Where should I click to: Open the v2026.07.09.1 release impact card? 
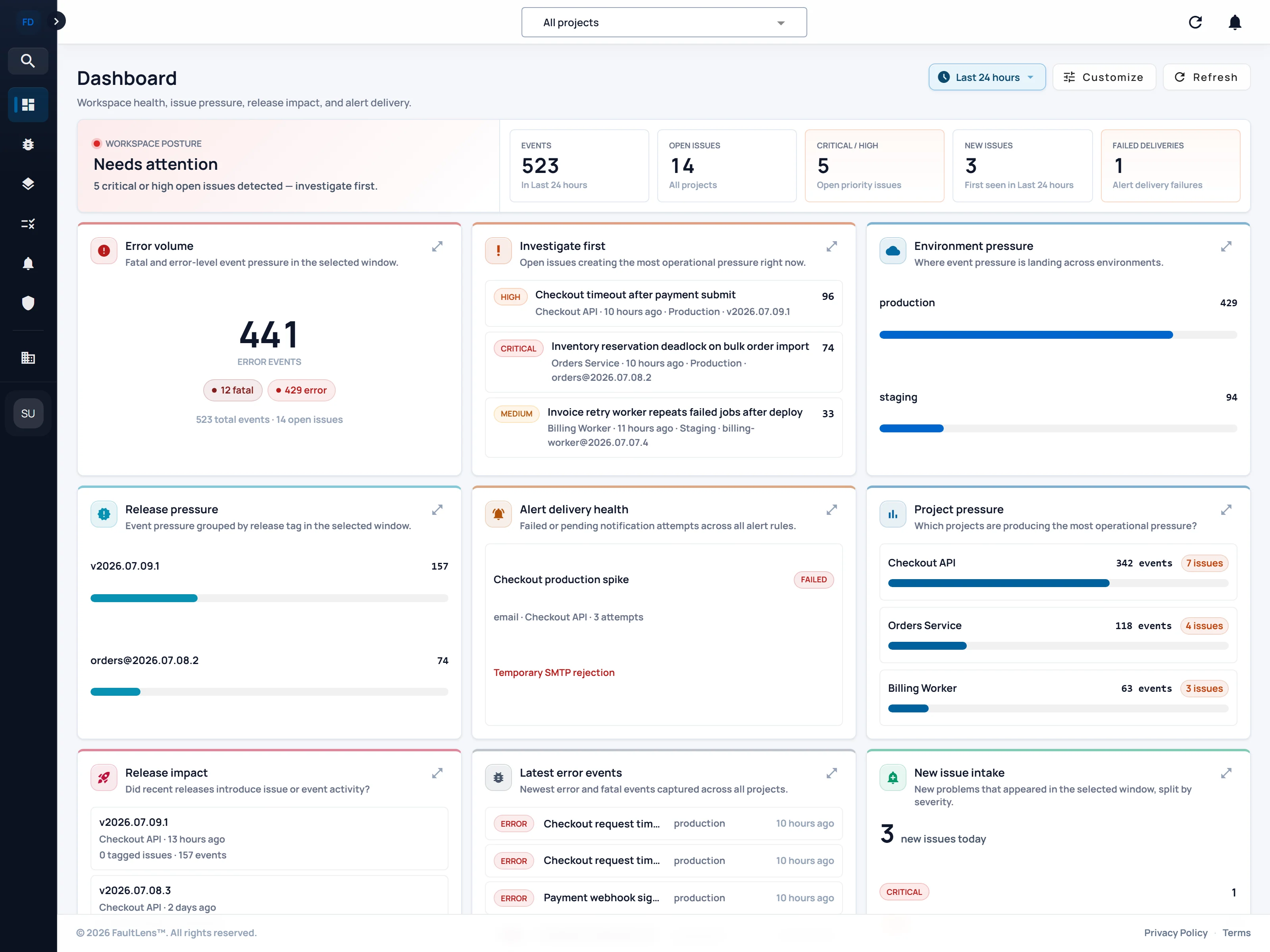coord(269,839)
